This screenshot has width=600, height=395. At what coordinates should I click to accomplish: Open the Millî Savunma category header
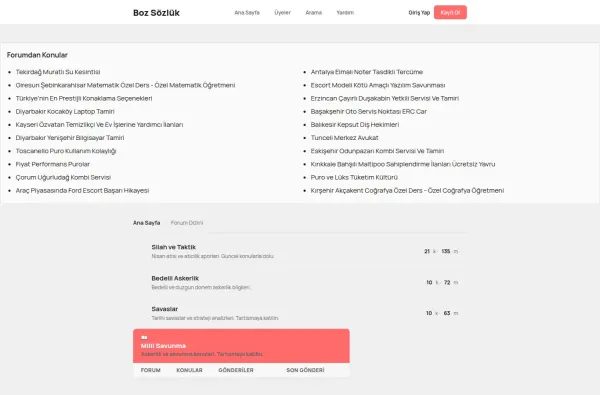(163, 346)
